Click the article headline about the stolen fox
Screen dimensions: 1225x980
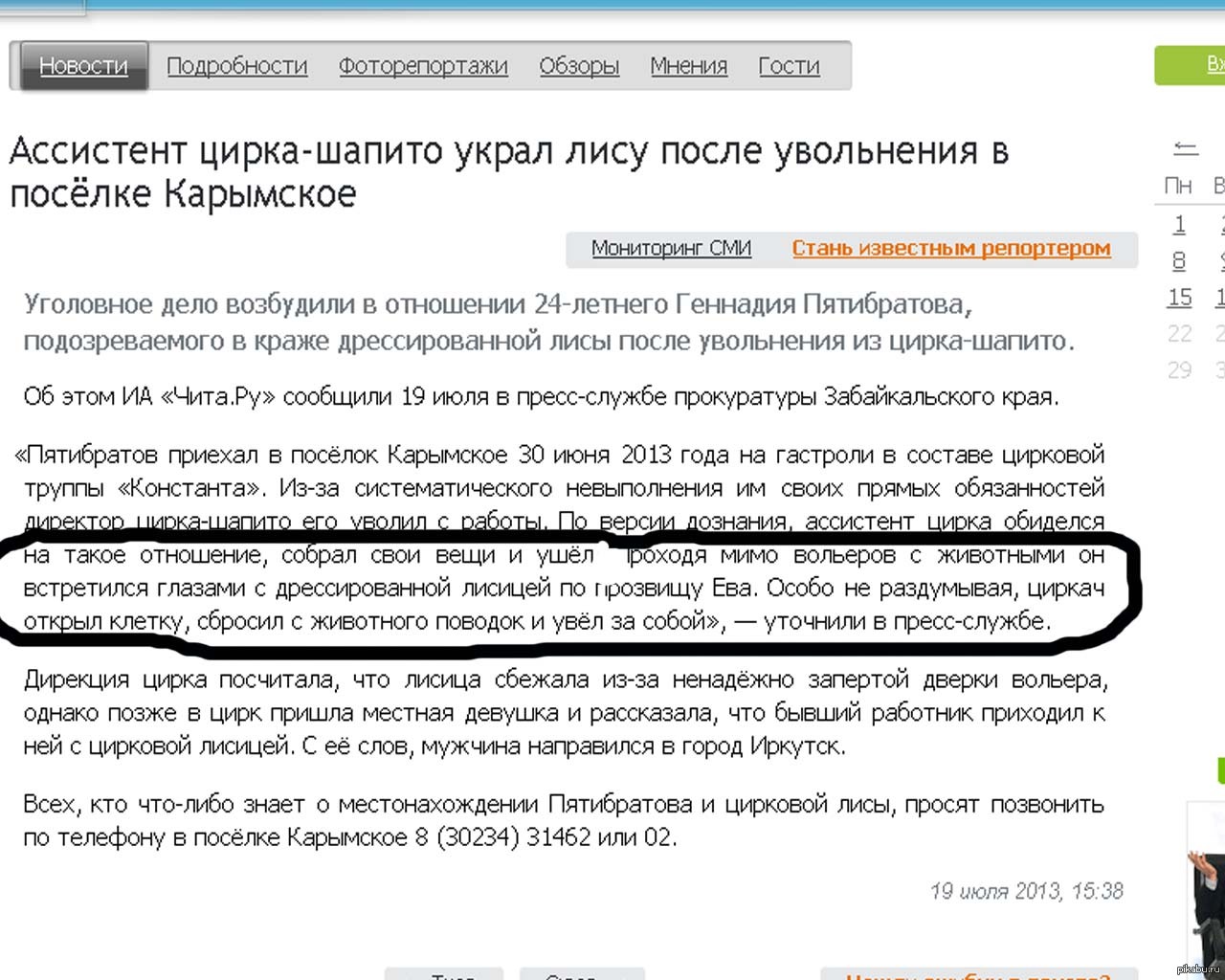[508, 172]
